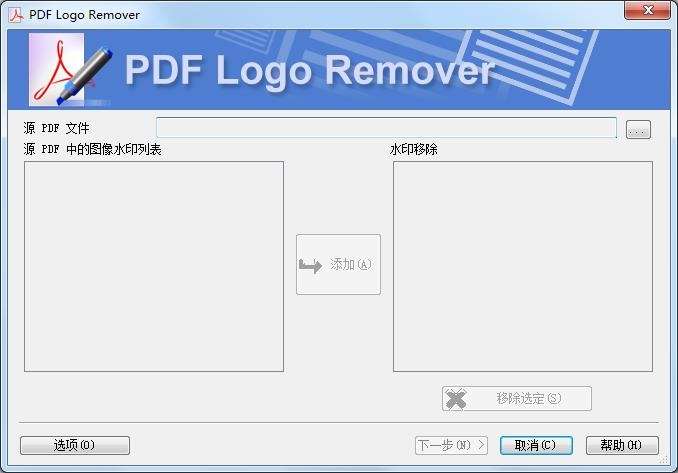Cancel with the 取消(C) button

(536, 445)
